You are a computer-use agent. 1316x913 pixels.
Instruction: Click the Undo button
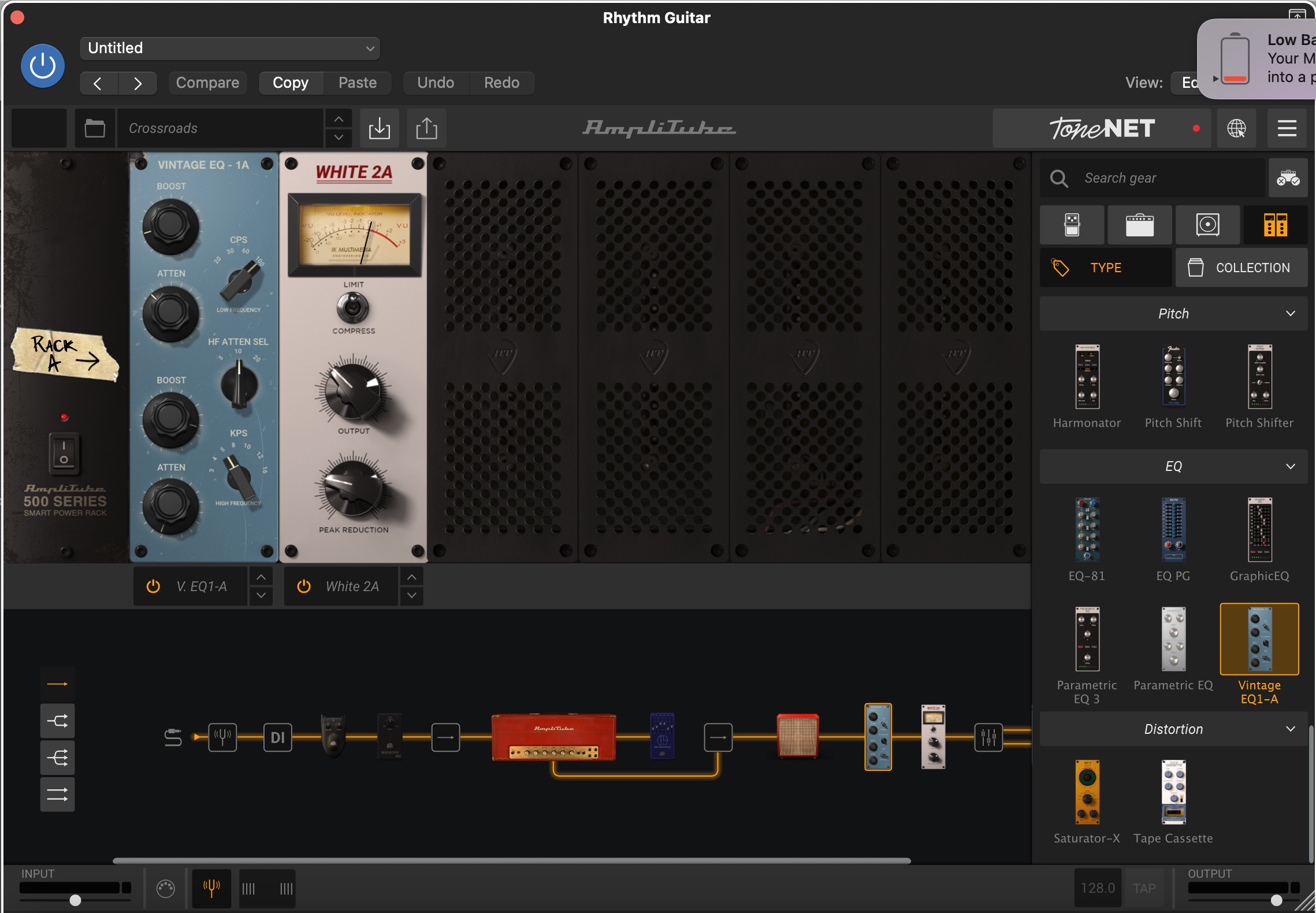436,83
